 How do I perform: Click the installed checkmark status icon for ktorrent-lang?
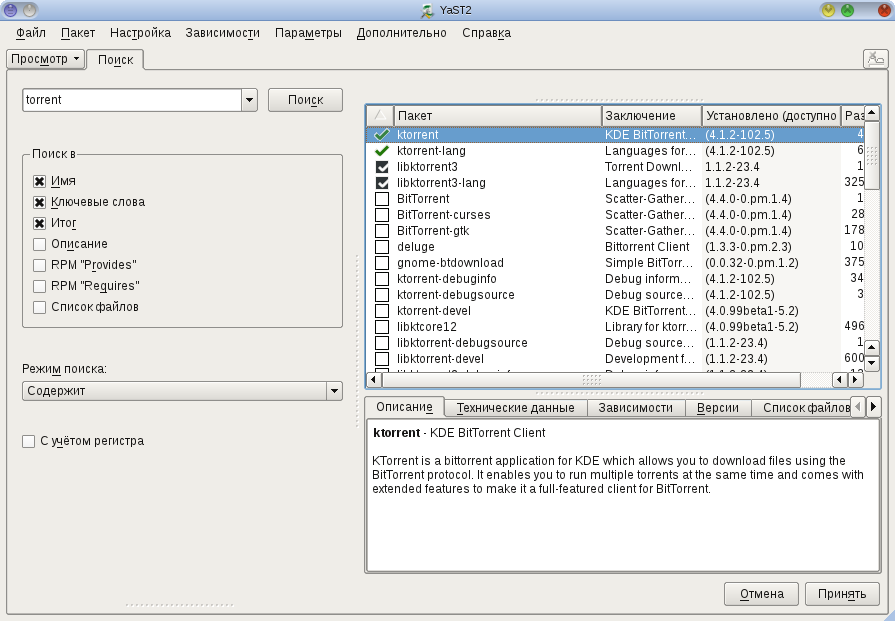pos(382,151)
